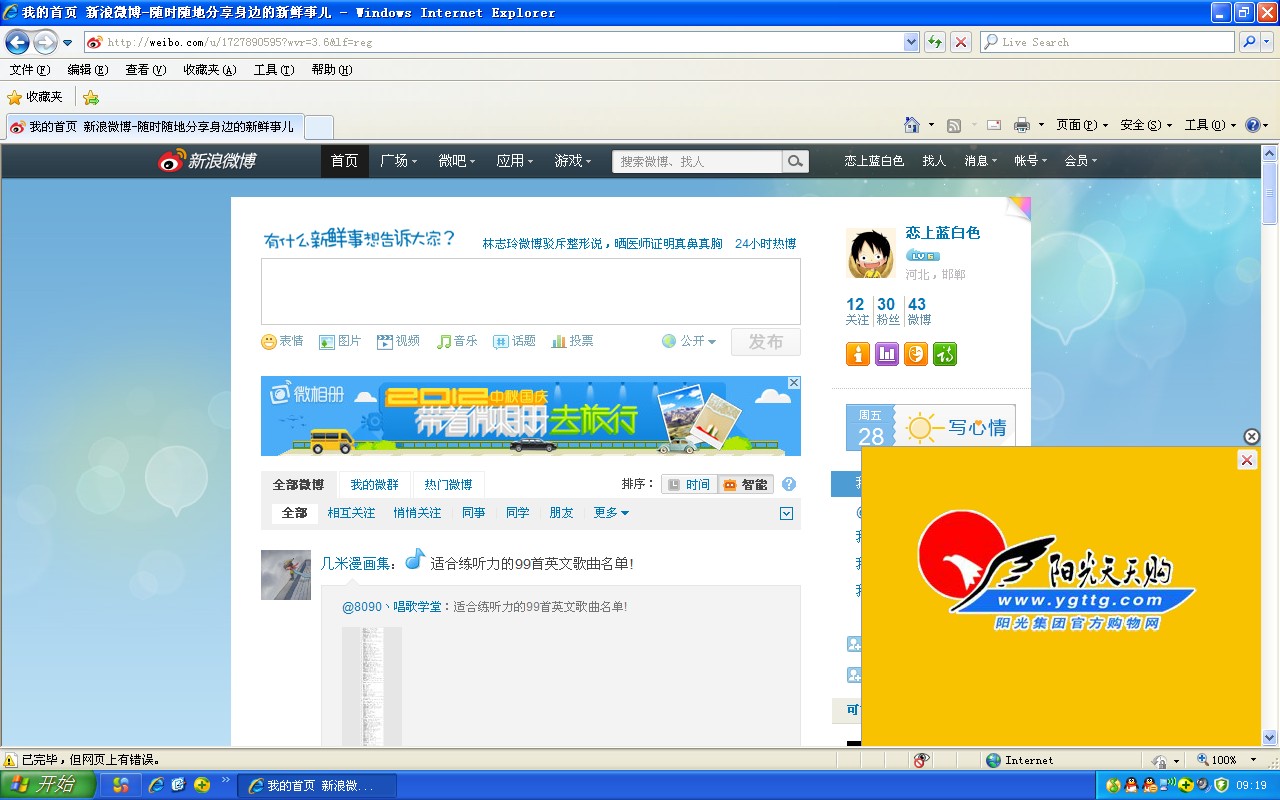The image size is (1280, 800).
Task: Click the 恋上蓝白色 profile avatar
Action: coord(871,253)
